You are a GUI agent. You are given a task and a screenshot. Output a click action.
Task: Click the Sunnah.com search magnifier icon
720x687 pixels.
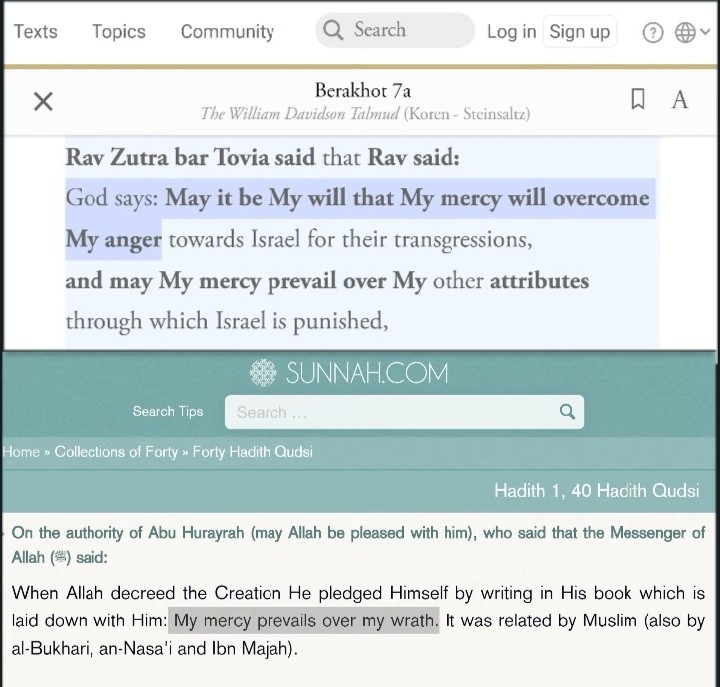coord(567,411)
